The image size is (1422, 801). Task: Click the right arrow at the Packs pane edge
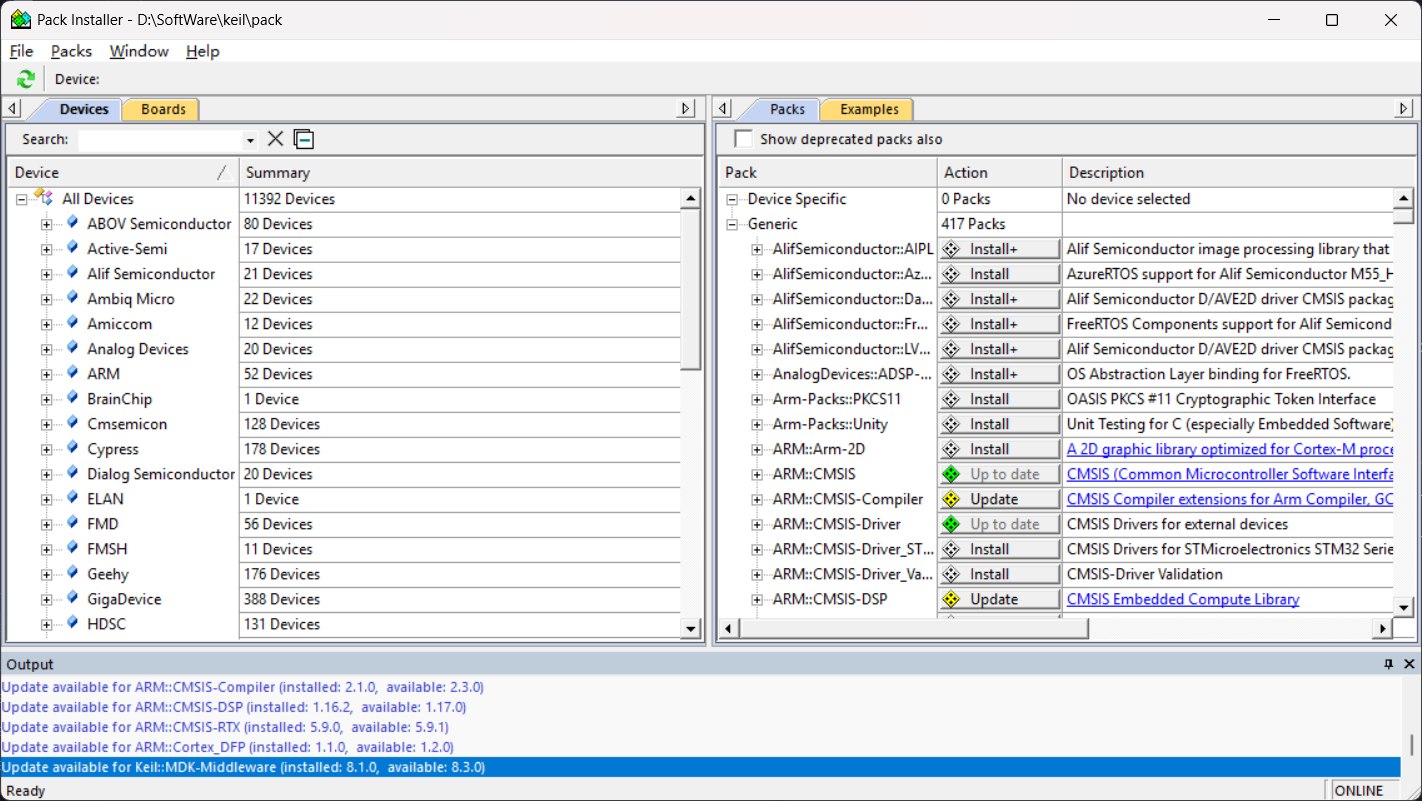pos(1405,109)
